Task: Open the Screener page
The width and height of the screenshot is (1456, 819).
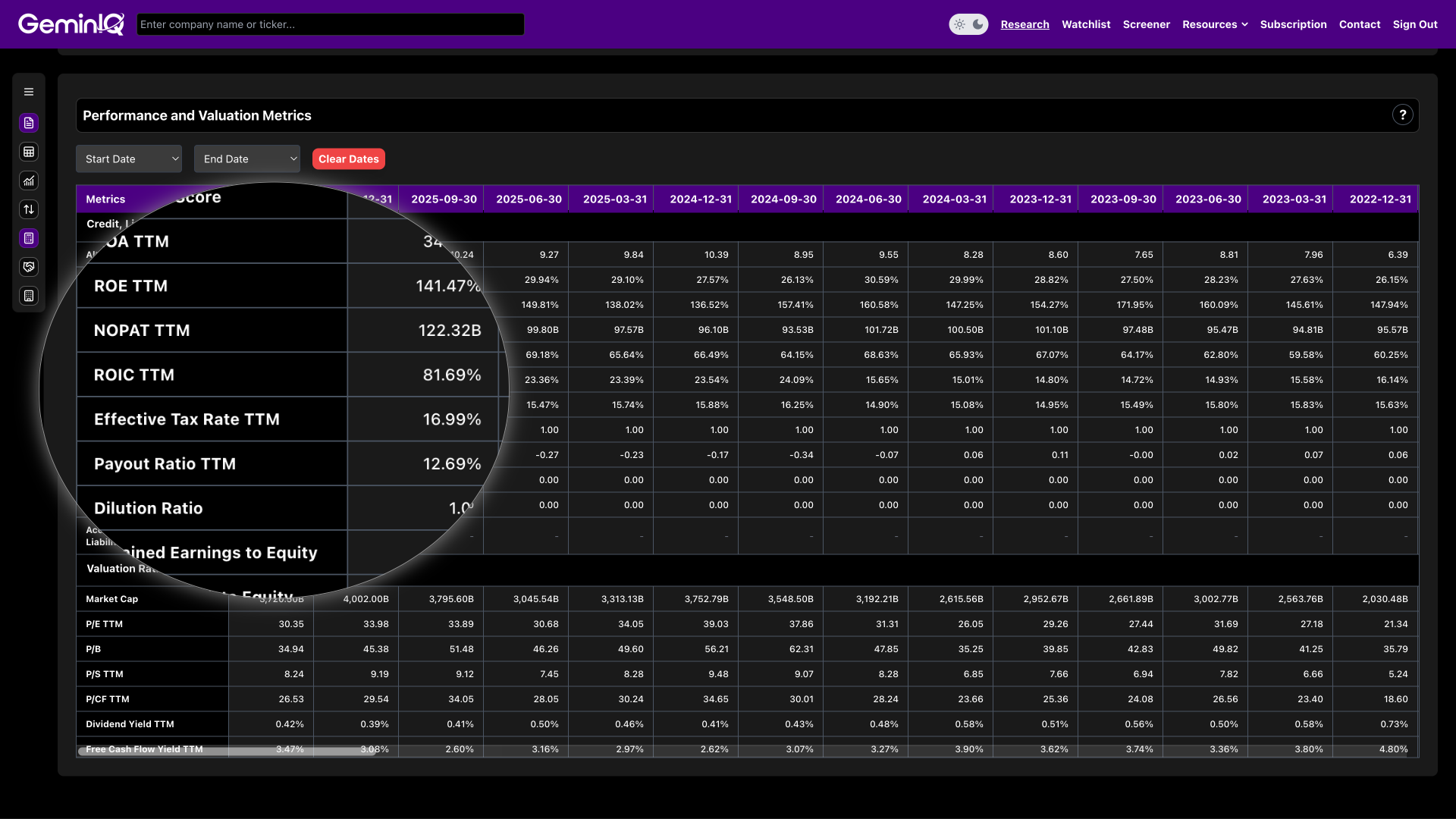Action: coord(1146,24)
